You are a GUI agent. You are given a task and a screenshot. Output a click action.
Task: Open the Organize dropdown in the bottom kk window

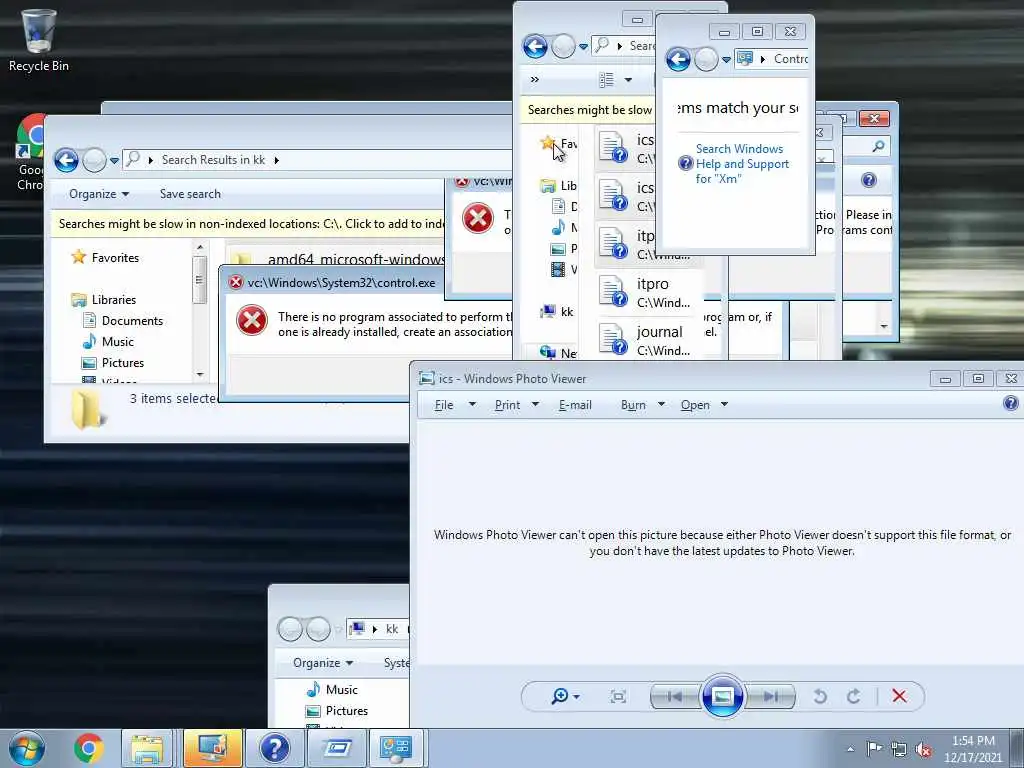[323, 663]
